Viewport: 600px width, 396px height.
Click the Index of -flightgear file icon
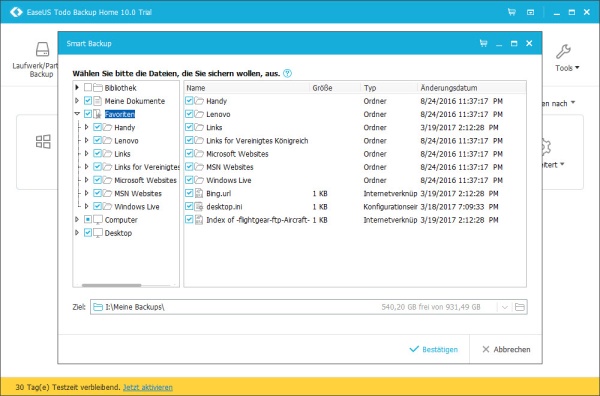199,220
